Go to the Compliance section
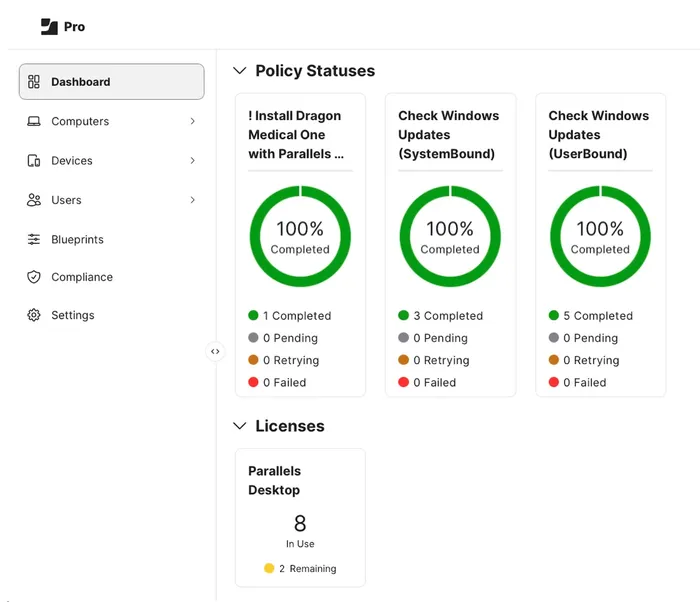700x602 pixels. pos(112,277)
